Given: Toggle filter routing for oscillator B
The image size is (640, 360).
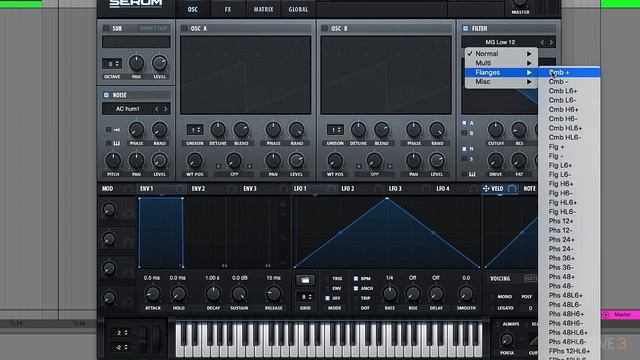Looking at the screenshot, I should coord(464,133).
